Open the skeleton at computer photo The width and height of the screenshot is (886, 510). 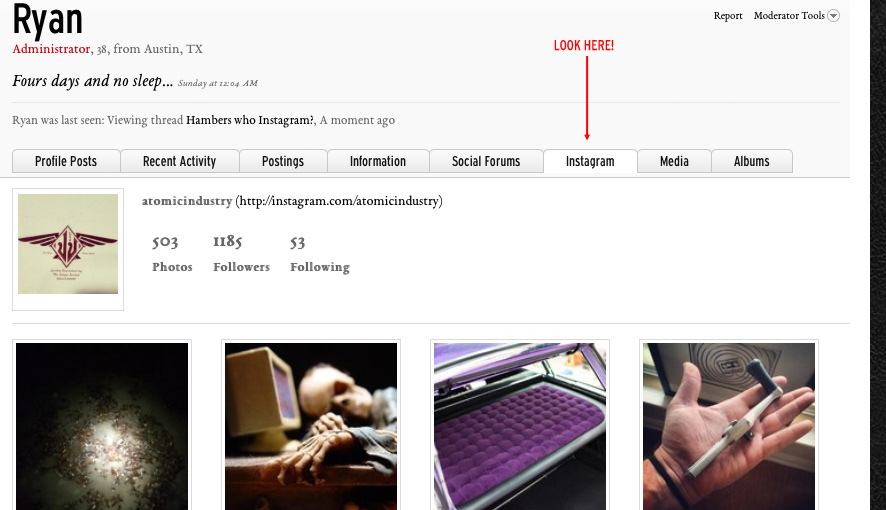click(311, 426)
